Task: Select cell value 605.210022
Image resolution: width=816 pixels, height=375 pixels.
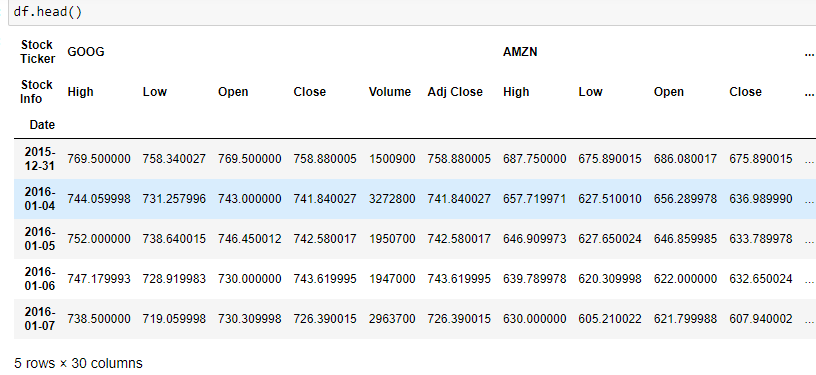Action: coord(610,319)
